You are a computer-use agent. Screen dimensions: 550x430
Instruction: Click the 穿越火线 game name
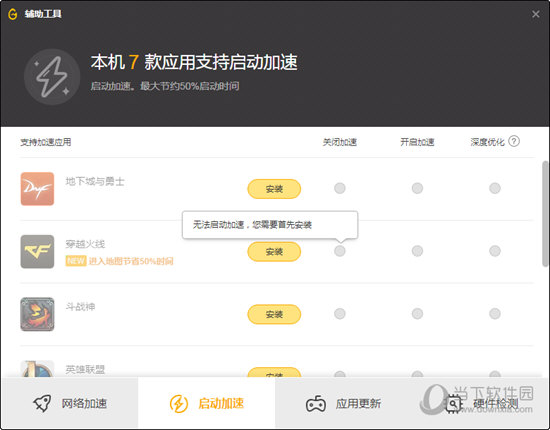(x=85, y=244)
